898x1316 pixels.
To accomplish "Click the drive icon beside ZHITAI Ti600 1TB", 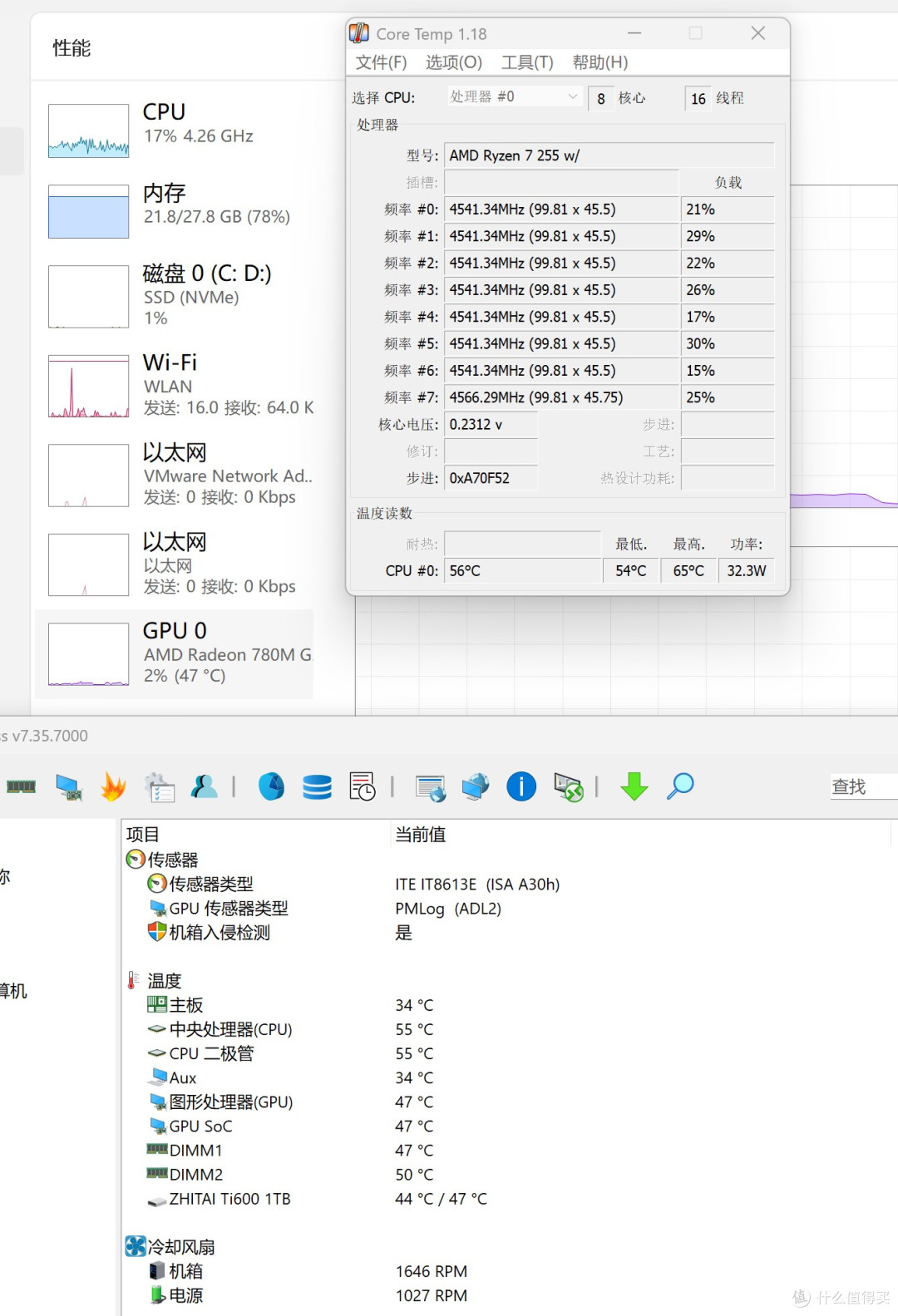I will 157,1200.
